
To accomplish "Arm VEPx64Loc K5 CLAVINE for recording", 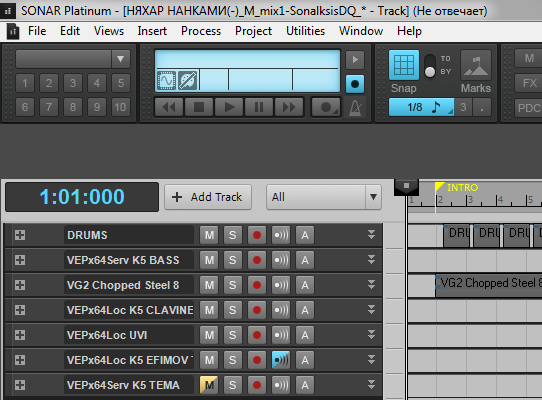I will pos(257,310).
